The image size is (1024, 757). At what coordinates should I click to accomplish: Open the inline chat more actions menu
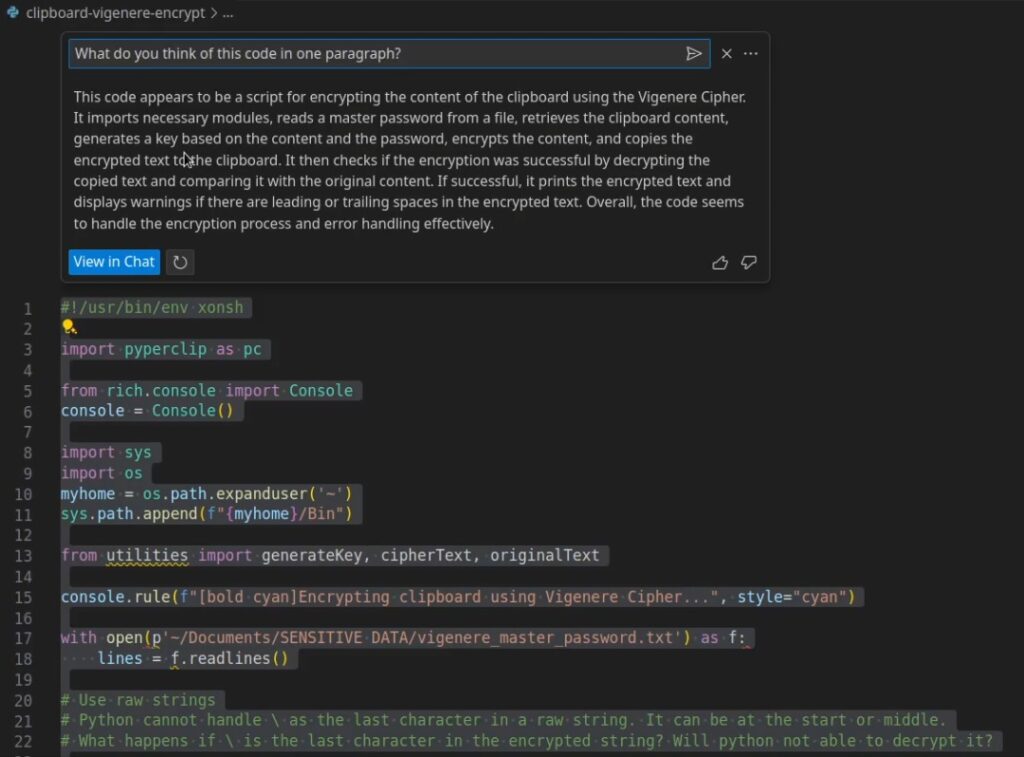(x=751, y=54)
